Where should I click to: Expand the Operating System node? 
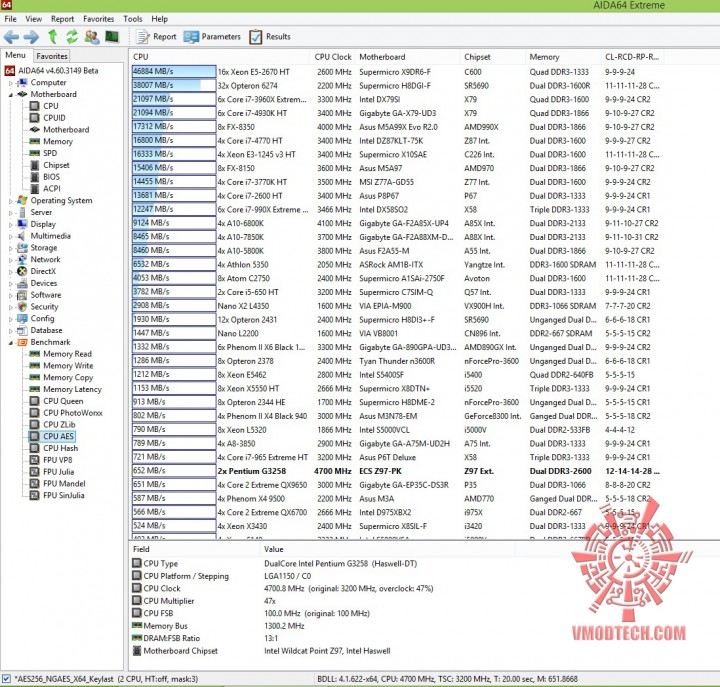[x=11, y=201]
